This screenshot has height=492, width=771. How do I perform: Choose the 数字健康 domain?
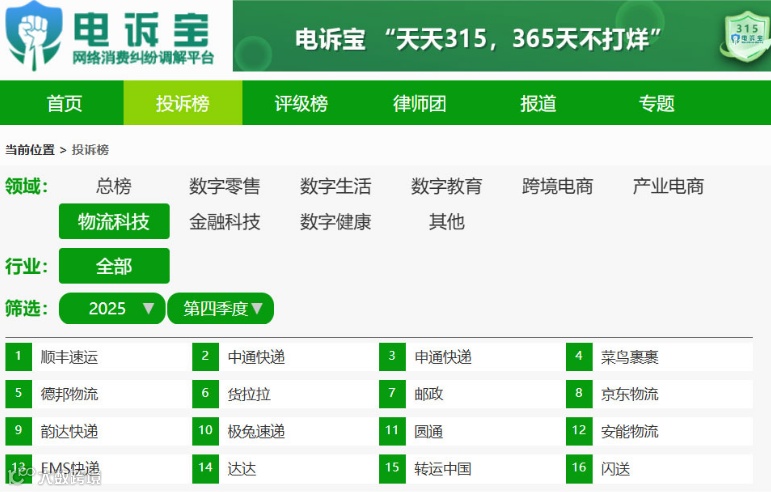tap(335, 222)
